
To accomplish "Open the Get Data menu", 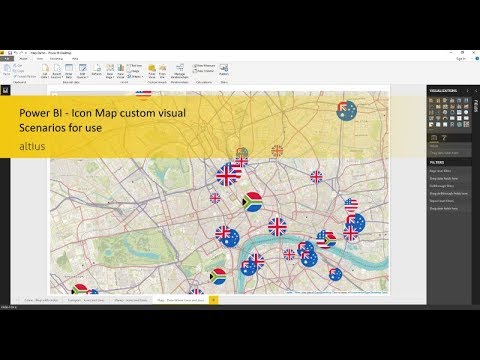I will click(45, 71).
